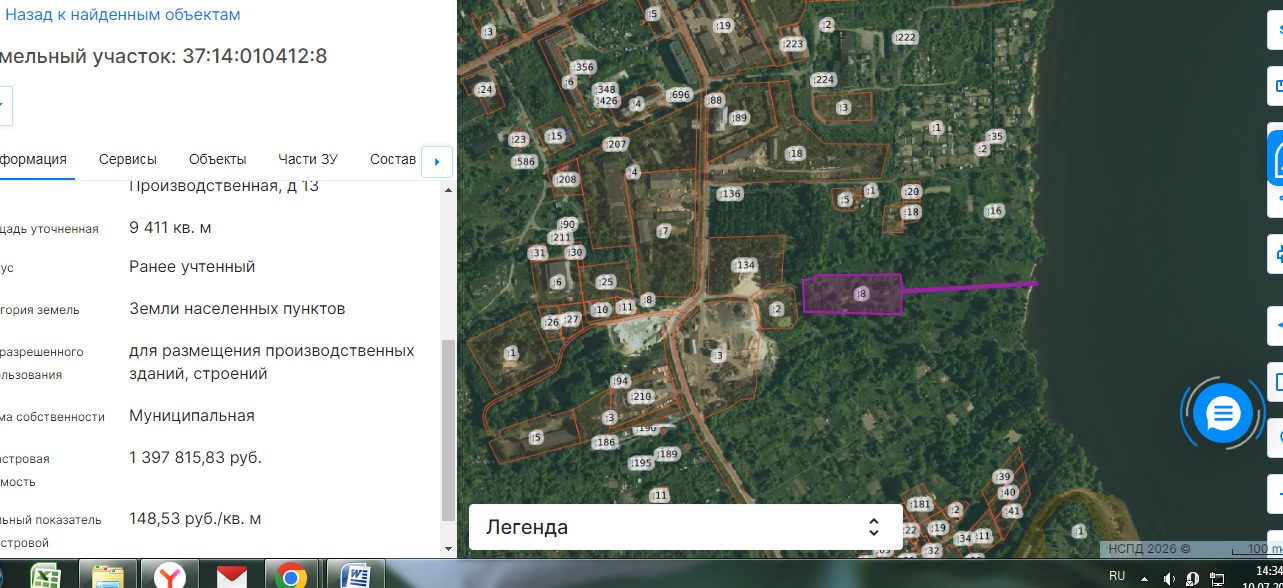Go back via Назад к найденным объектам

pyautogui.click(x=122, y=15)
